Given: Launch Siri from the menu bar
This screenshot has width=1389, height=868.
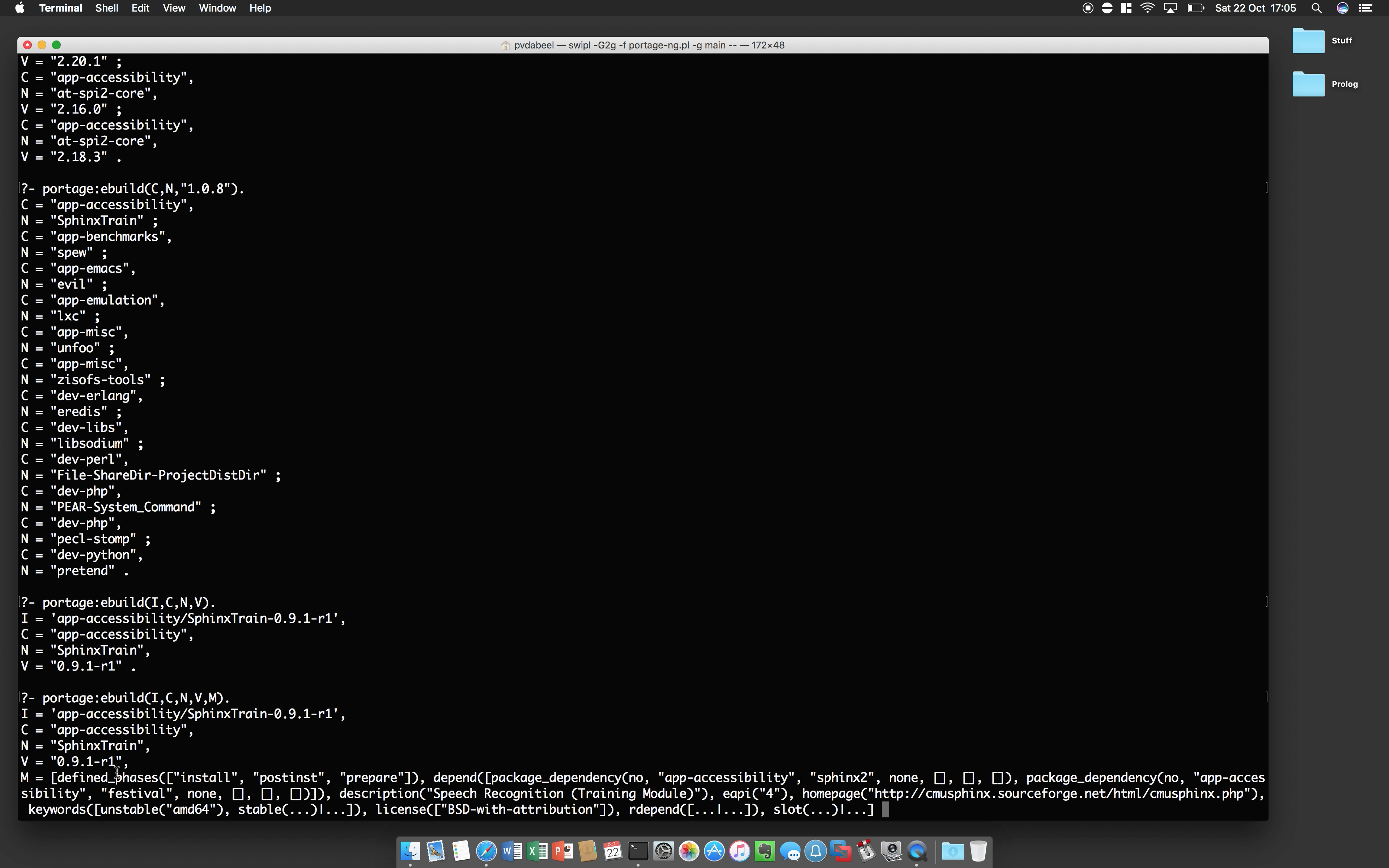Looking at the screenshot, I should click(x=1342, y=8).
